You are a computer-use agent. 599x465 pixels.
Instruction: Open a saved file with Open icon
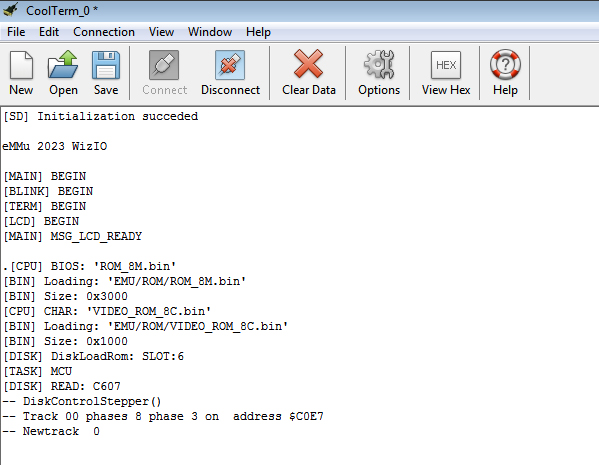point(63,65)
